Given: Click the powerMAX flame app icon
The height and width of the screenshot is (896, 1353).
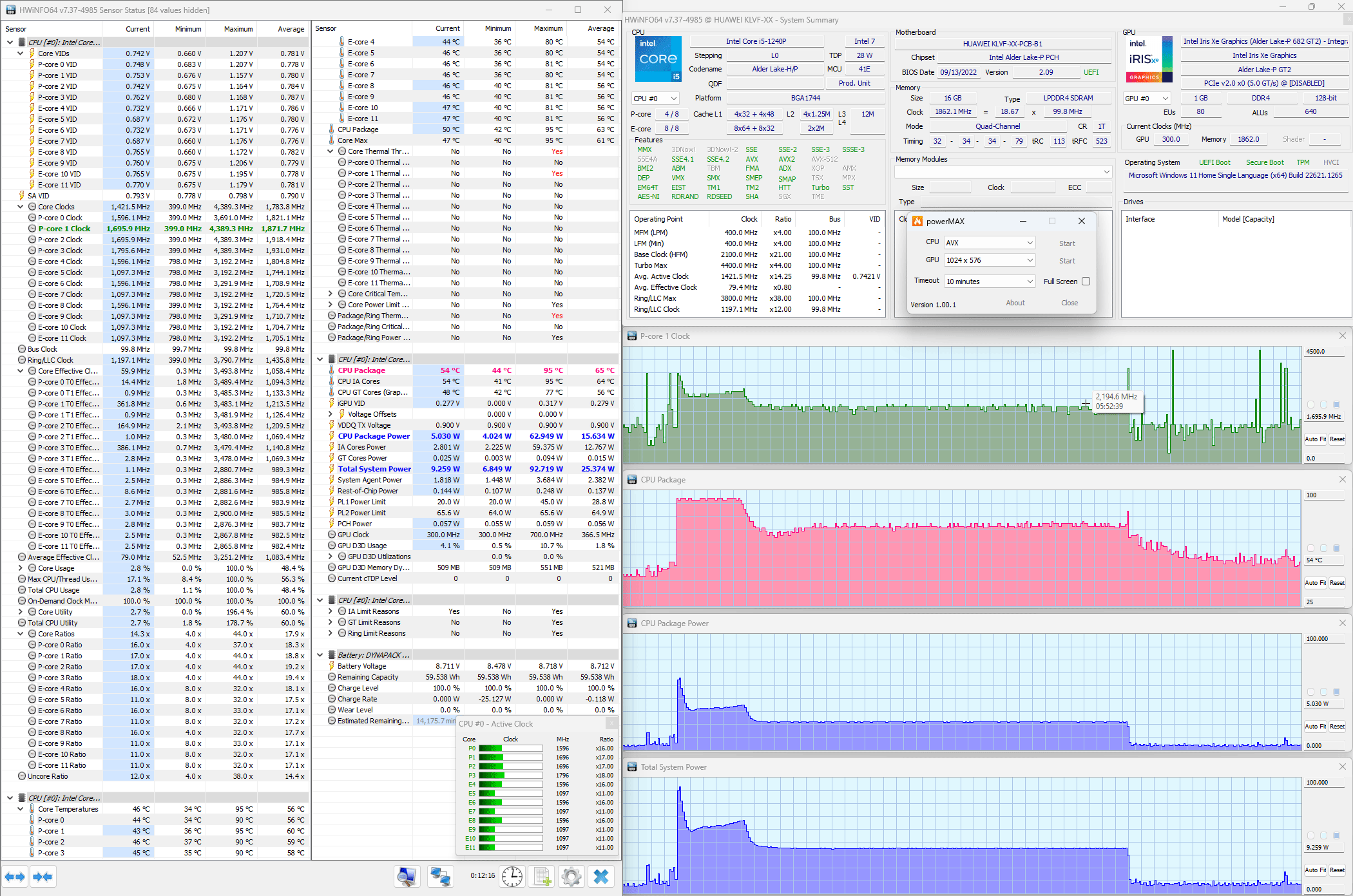Looking at the screenshot, I should pos(917,221).
